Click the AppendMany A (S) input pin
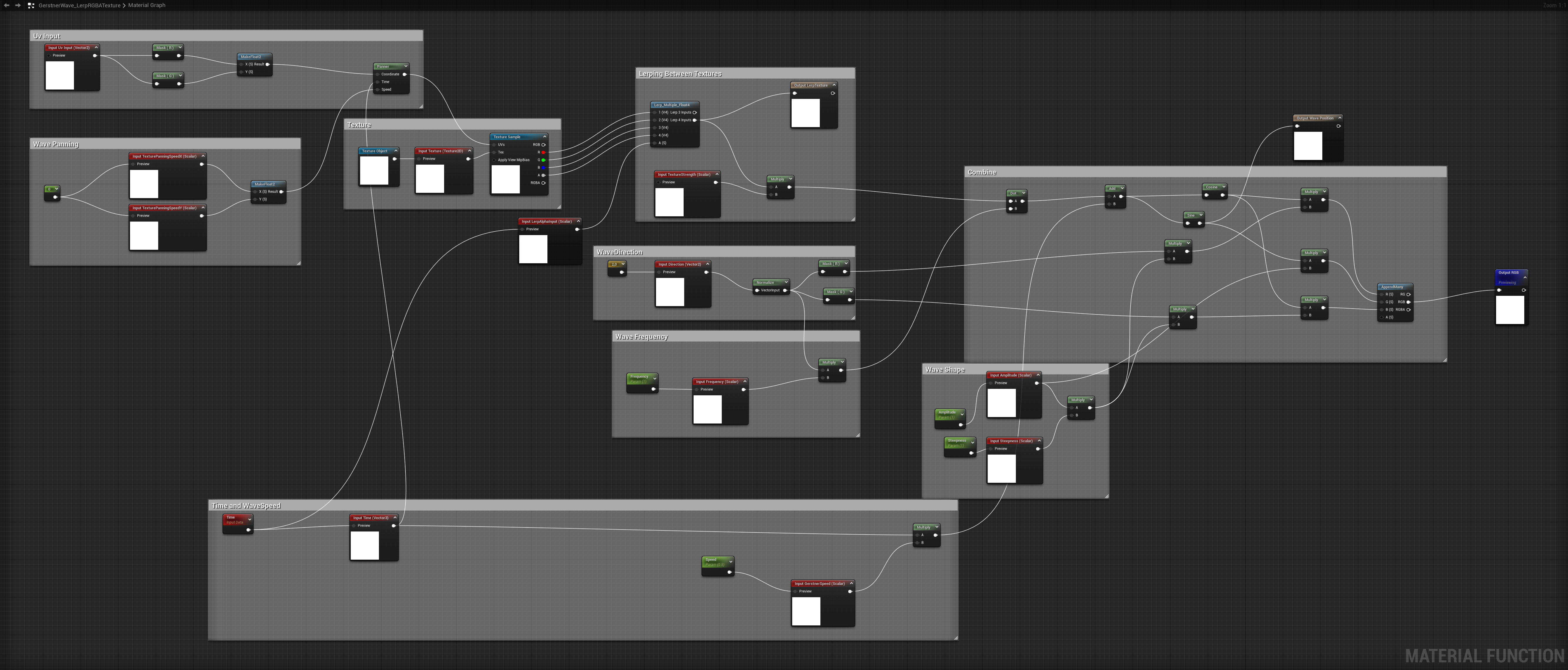Image resolution: width=1568 pixels, height=670 pixels. tap(1382, 317)
